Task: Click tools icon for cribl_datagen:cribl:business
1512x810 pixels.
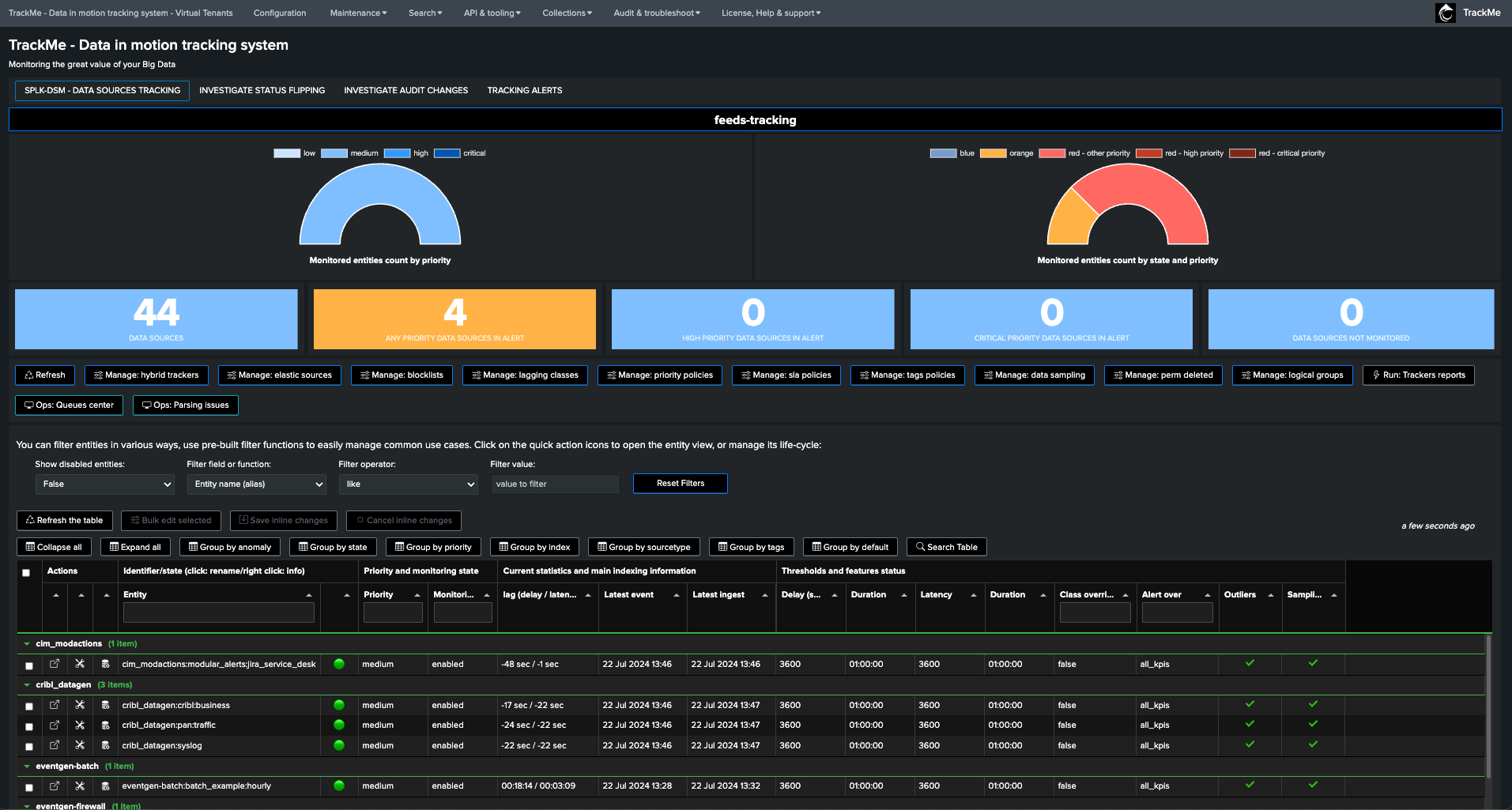Action: (80, 705)
